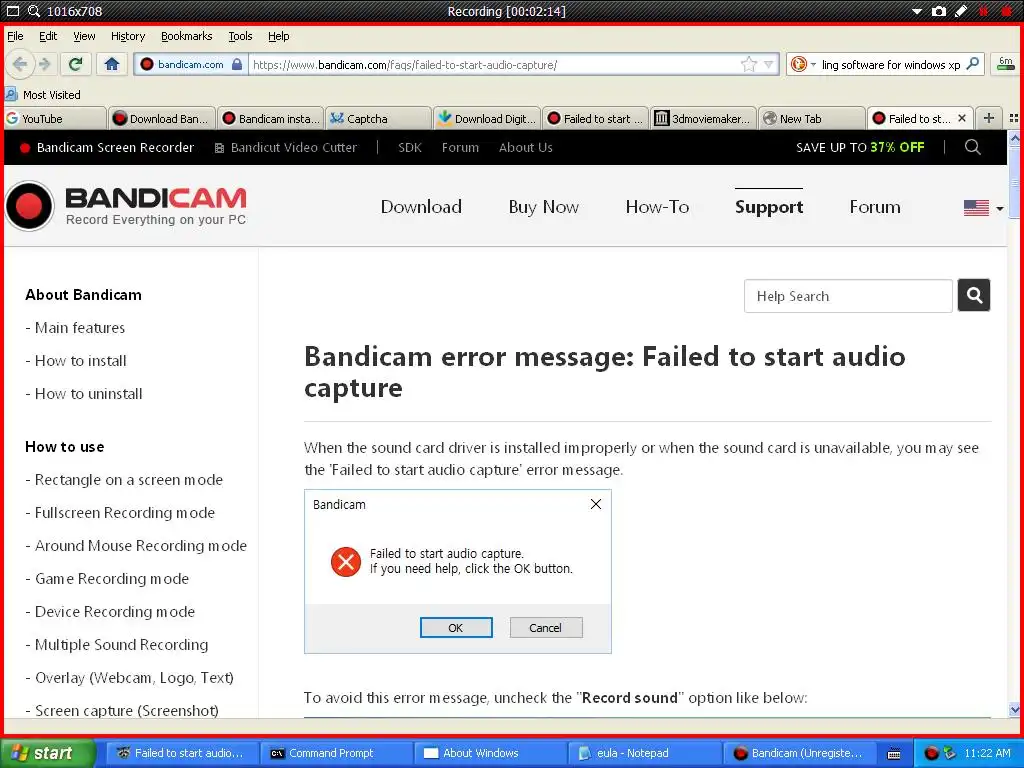1024x768 pixels.
Task: Click the SDK link in top bar
Action: [x=409, y=148]
